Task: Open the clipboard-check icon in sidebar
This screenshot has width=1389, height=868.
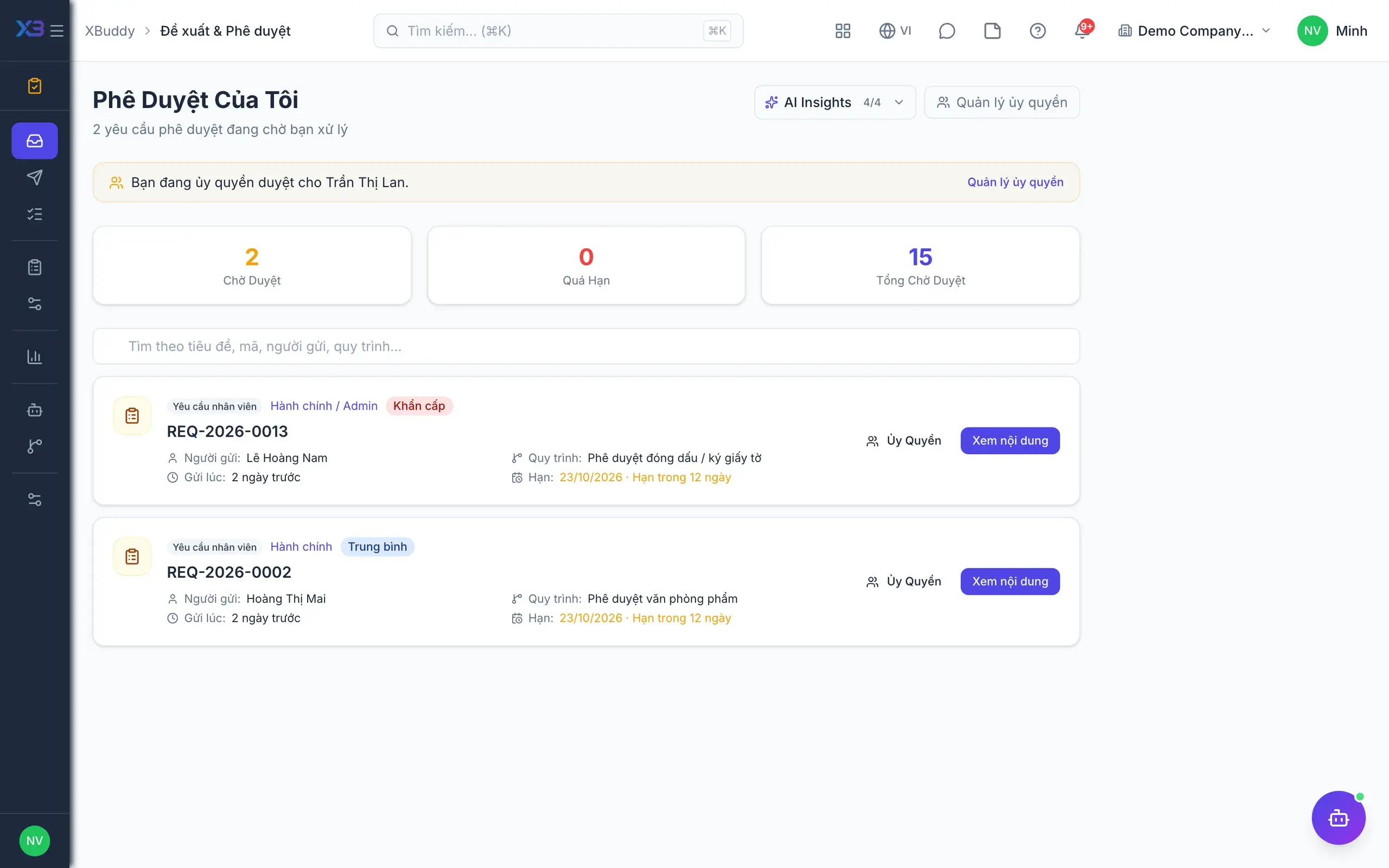Action: point(34,86)
